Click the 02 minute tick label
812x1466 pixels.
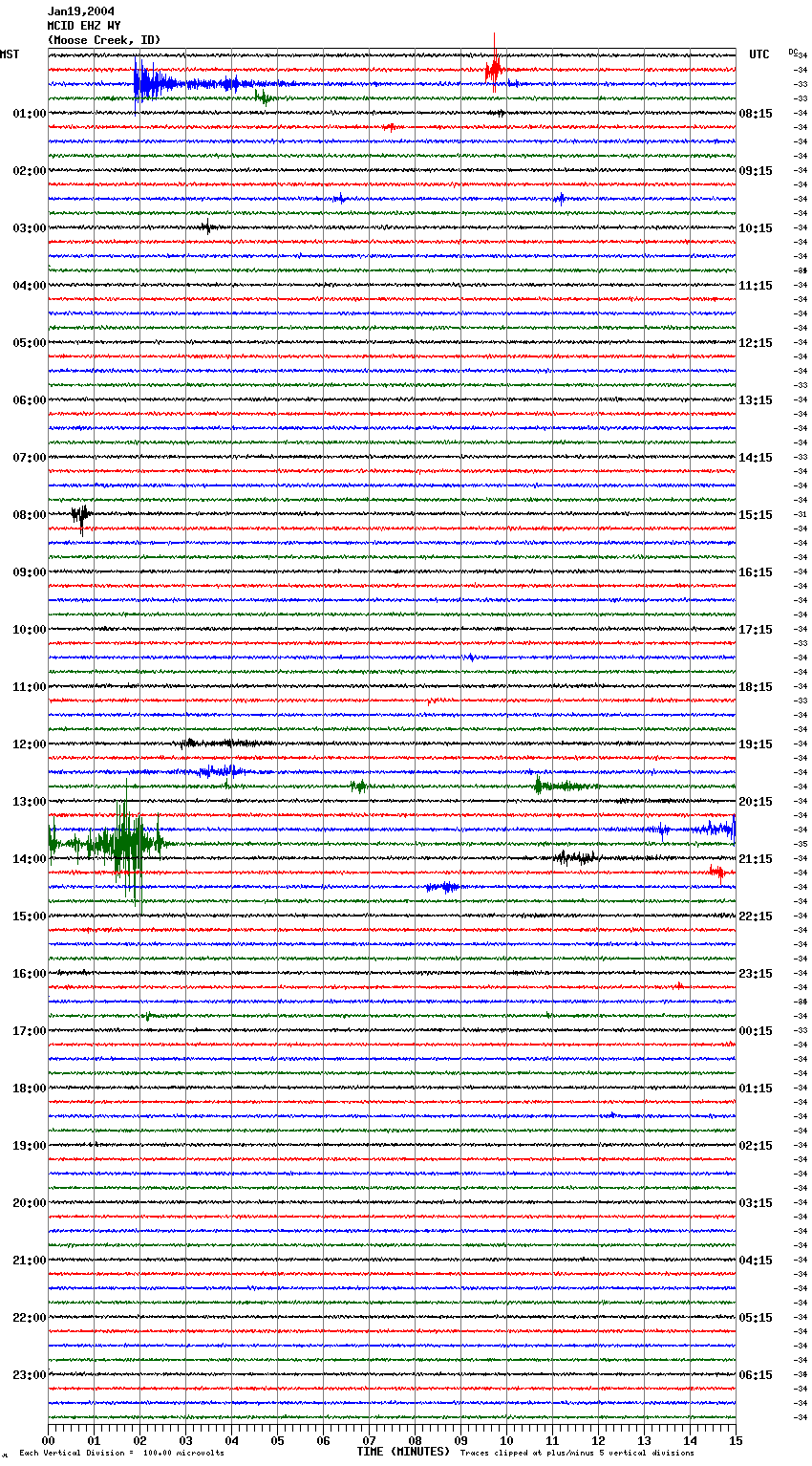coord(140,1440)
